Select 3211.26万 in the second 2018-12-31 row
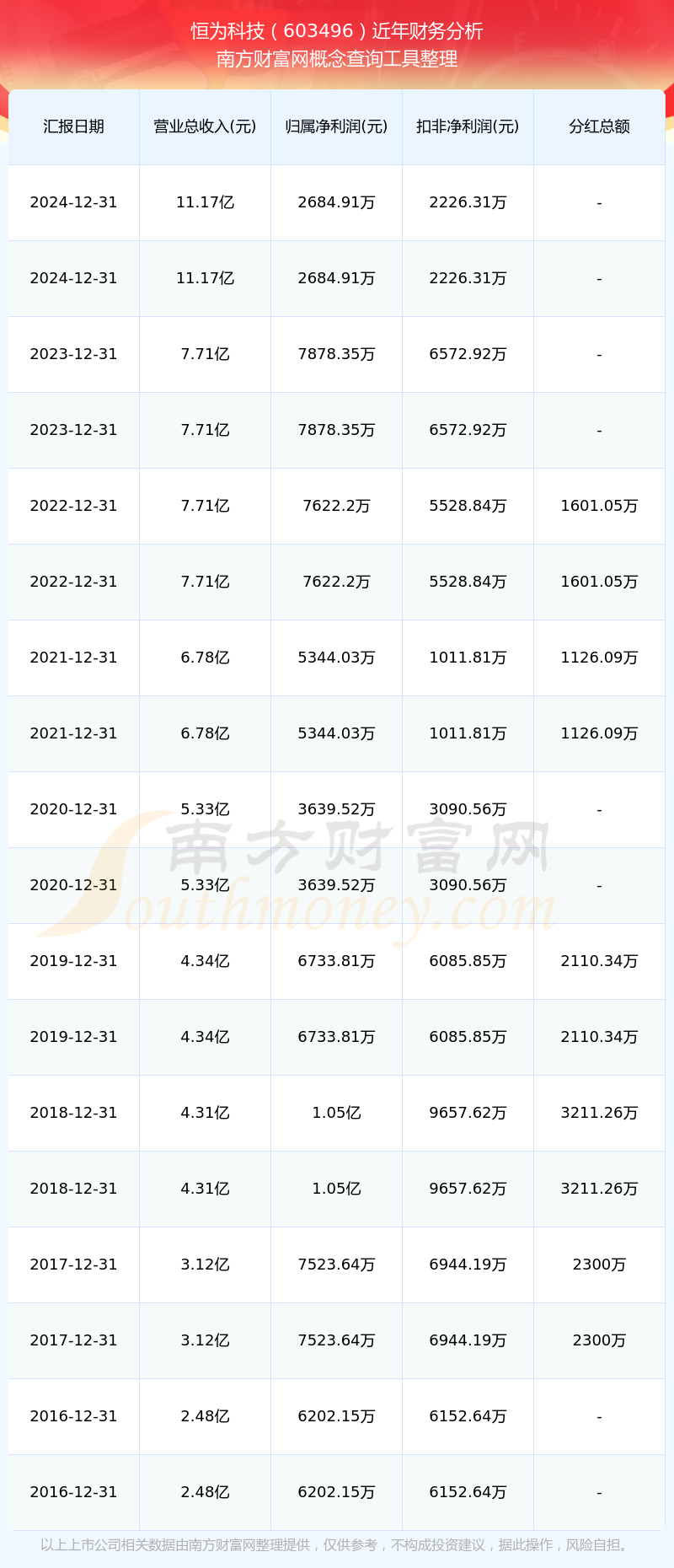This screenshot has width=674, height=1568. (599, 1189)
